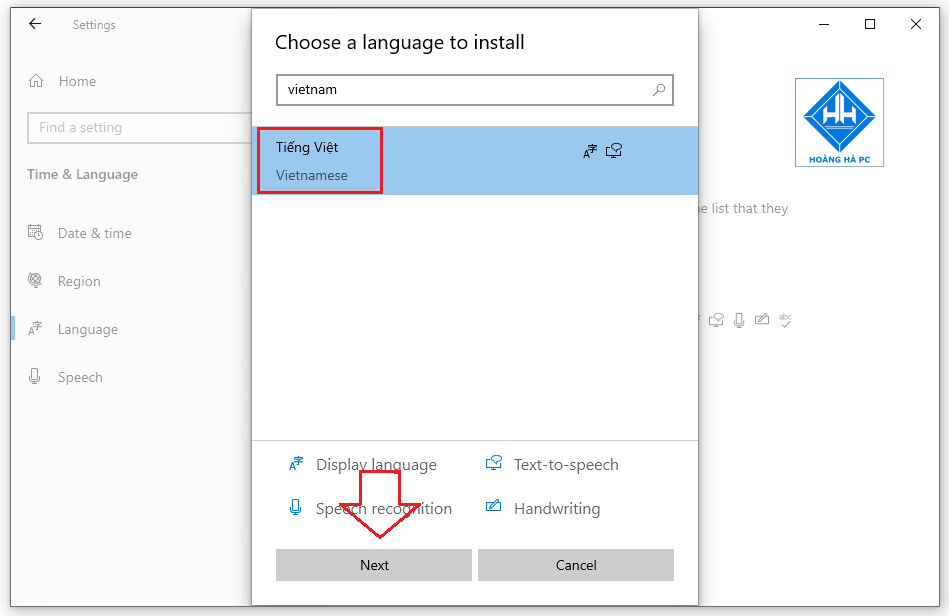This screenshot has width=949, height=616.
Task: Select the Display language icon in legend
Action: pos(296,464)
